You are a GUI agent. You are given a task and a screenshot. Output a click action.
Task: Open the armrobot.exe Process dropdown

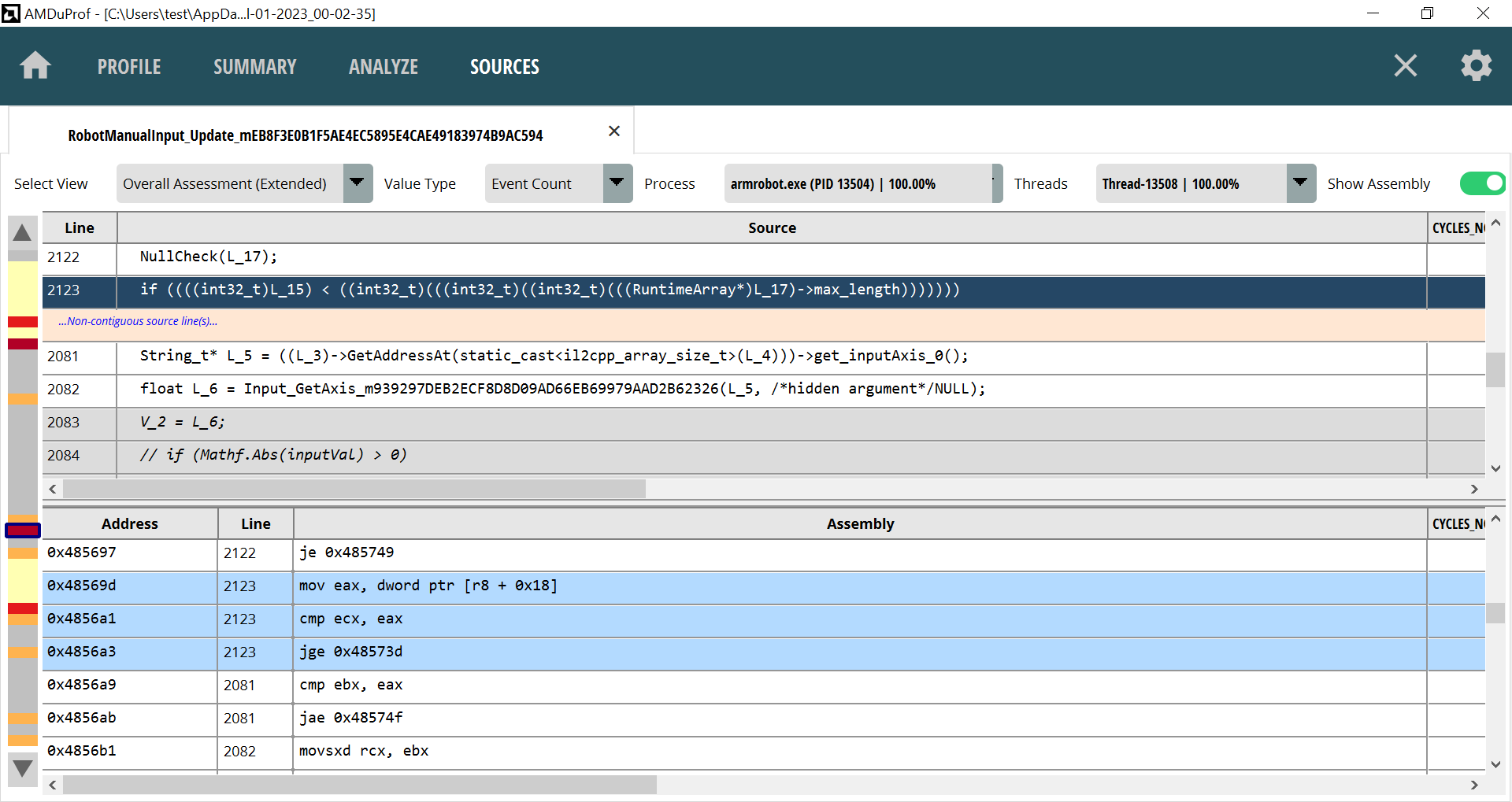863,183
